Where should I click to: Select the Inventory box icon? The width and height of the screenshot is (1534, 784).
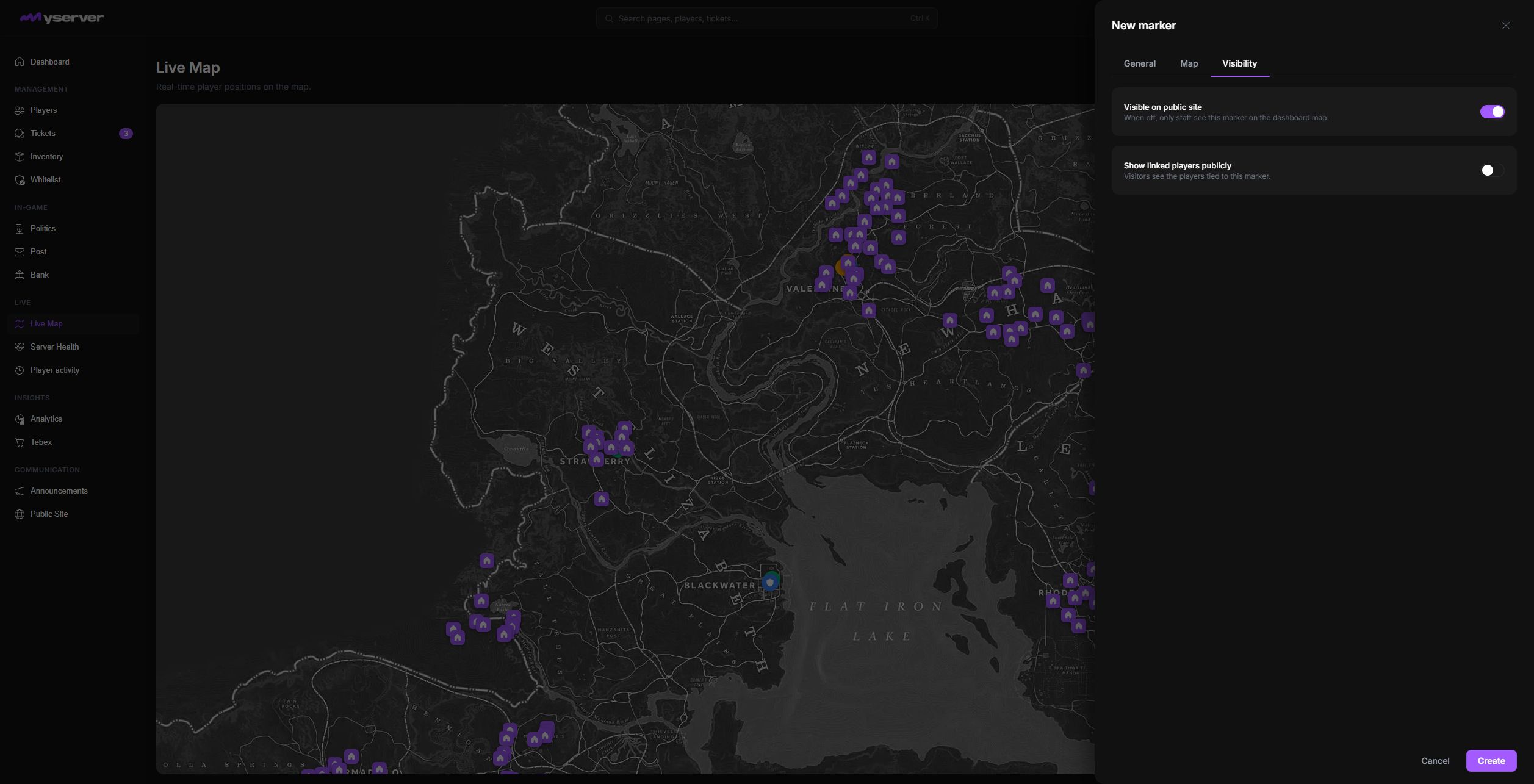point(20,156)
